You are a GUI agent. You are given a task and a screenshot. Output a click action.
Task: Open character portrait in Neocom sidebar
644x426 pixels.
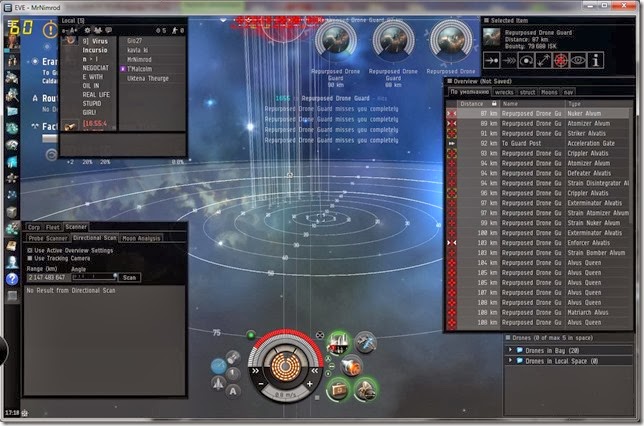(x=12, y=42)
